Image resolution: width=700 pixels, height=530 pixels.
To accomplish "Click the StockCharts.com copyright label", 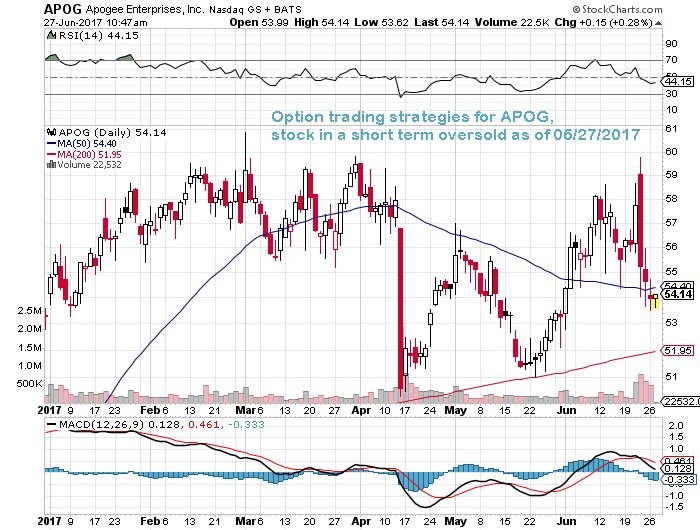I will click(617, 9).
